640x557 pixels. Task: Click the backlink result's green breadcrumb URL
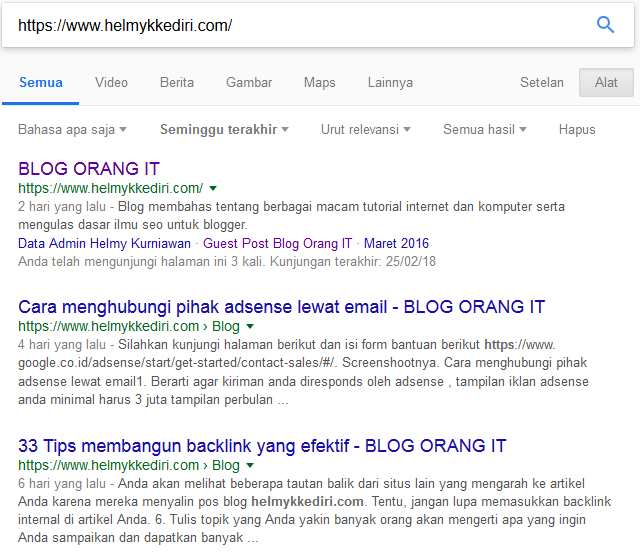point(129,465)
